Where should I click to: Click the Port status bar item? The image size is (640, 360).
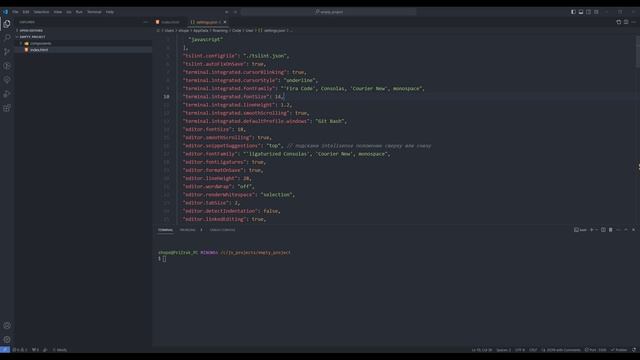tap(596, 350)
